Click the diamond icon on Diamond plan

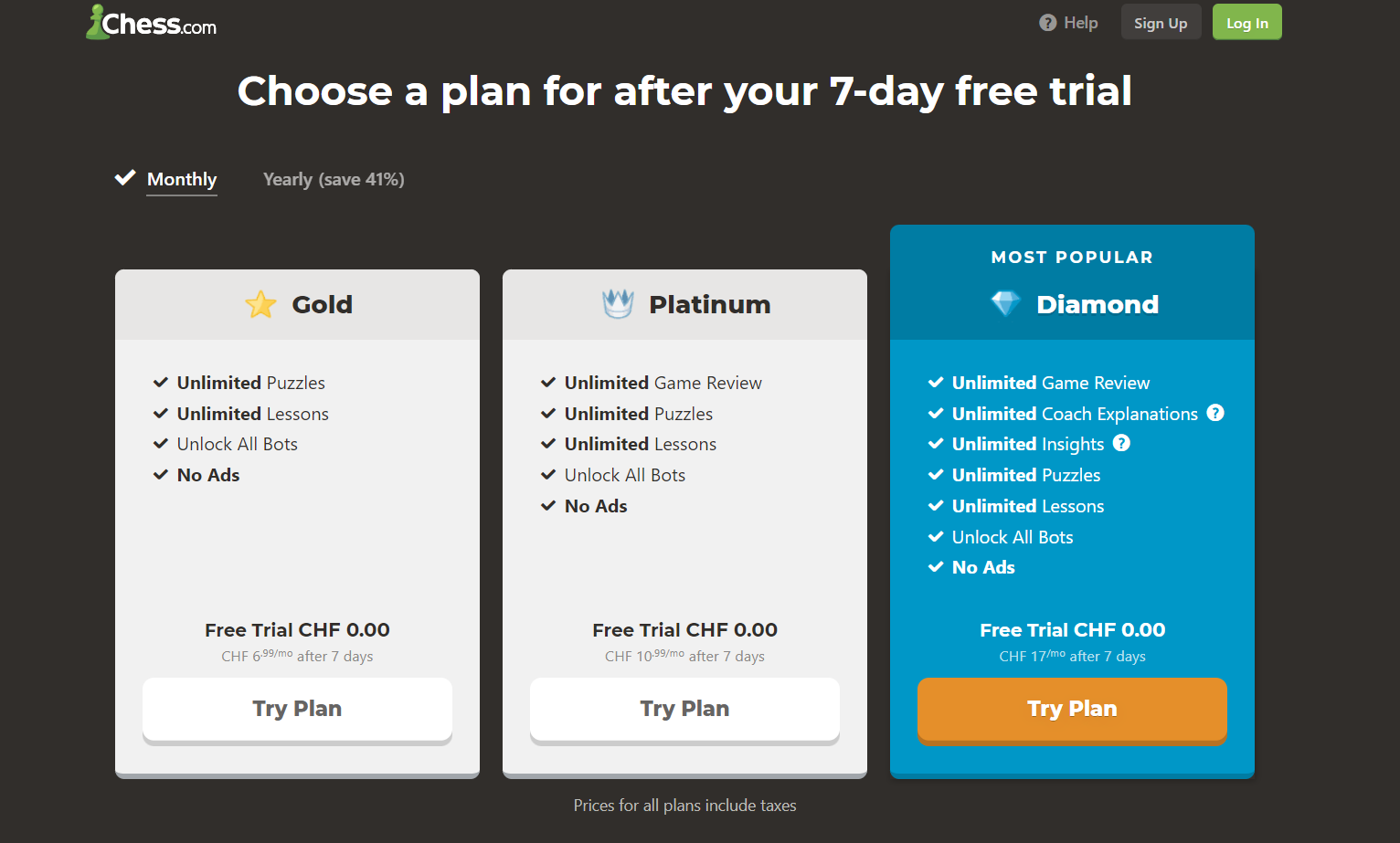(x=1005, y=303)
